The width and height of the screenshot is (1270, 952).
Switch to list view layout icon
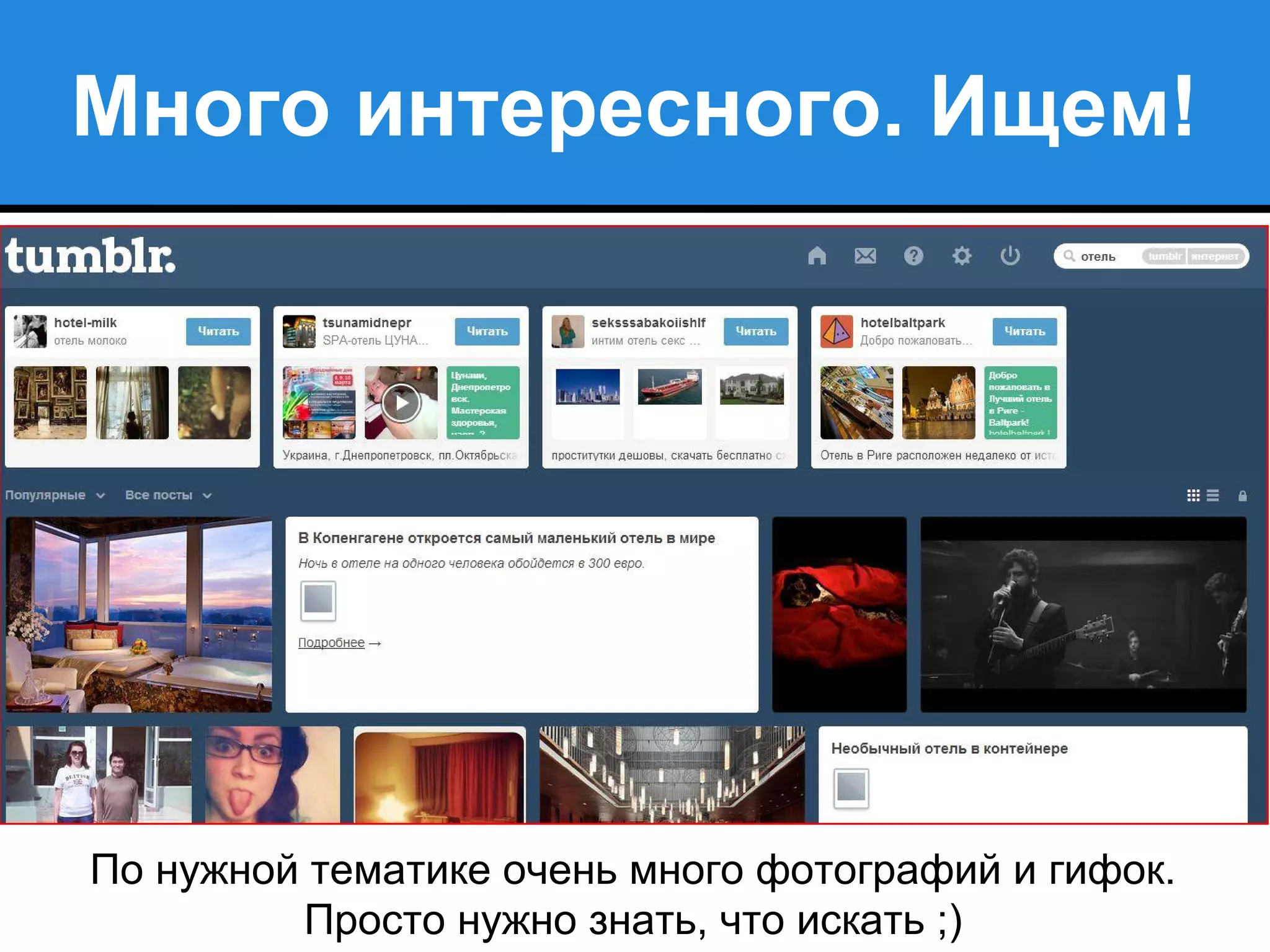(1213, 495)
